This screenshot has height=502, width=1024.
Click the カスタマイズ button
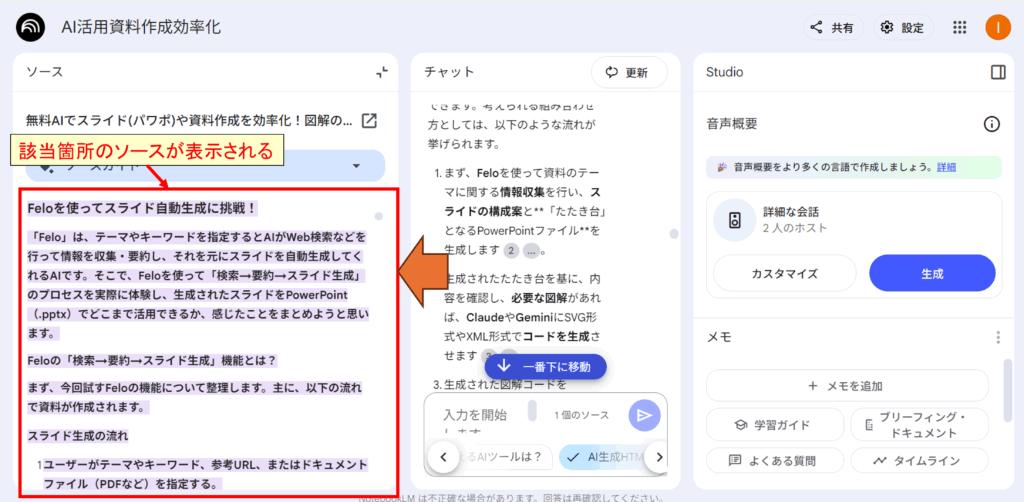(x=784, y=273)
